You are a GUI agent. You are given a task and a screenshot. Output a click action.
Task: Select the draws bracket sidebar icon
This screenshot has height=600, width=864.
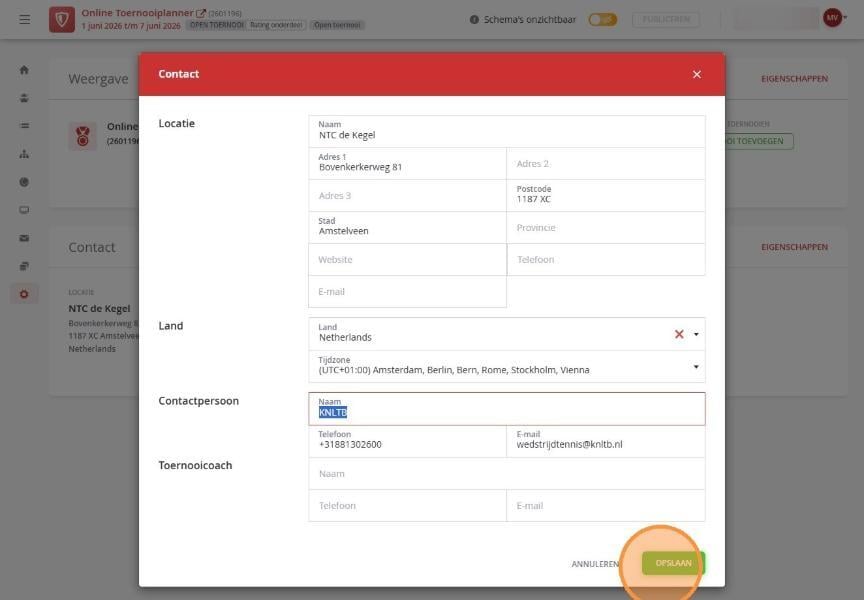24,154
